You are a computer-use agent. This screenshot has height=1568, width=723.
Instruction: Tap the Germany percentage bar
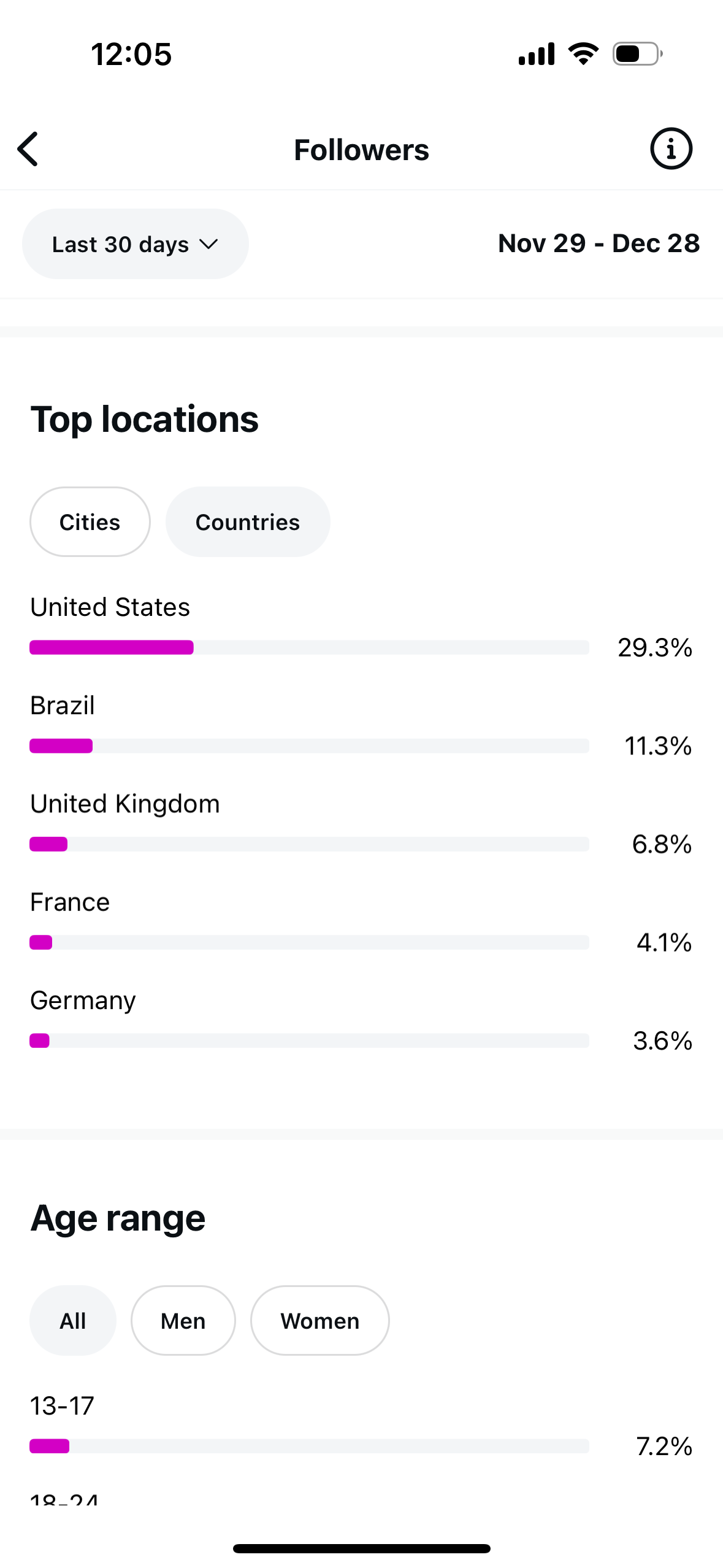[309, 1040]
